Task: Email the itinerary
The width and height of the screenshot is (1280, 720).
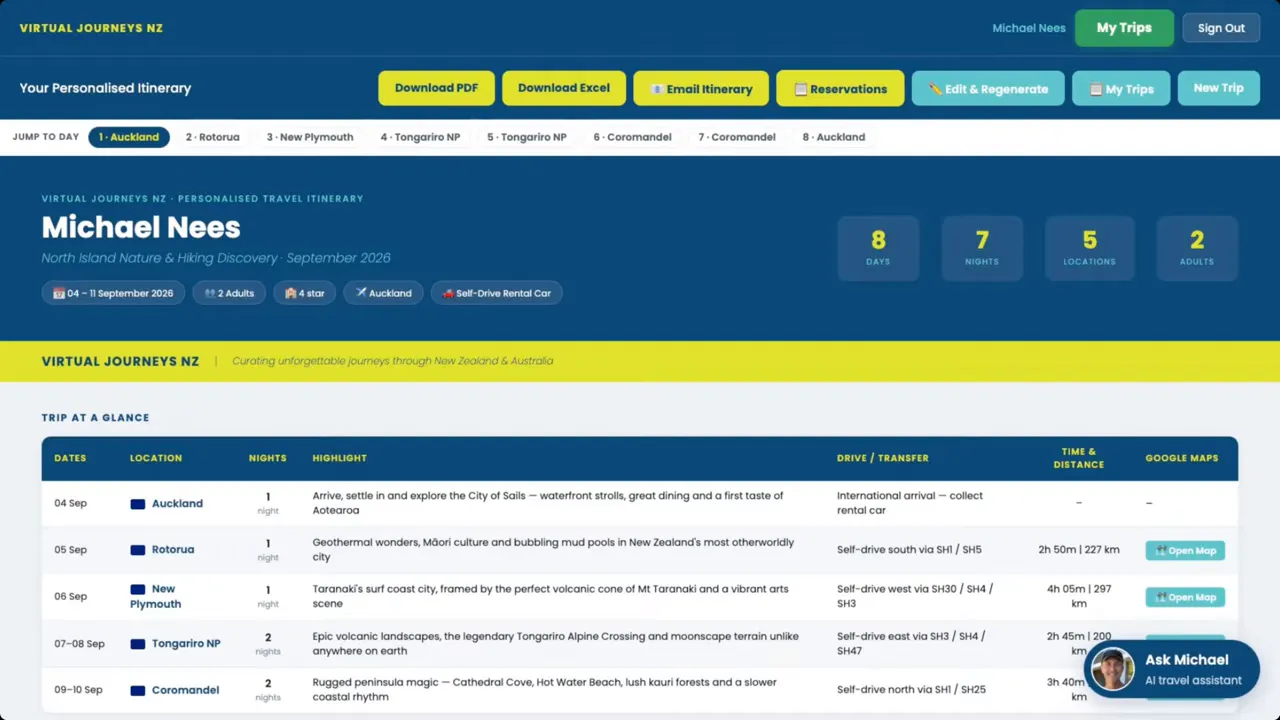Action: coord(701,88)
